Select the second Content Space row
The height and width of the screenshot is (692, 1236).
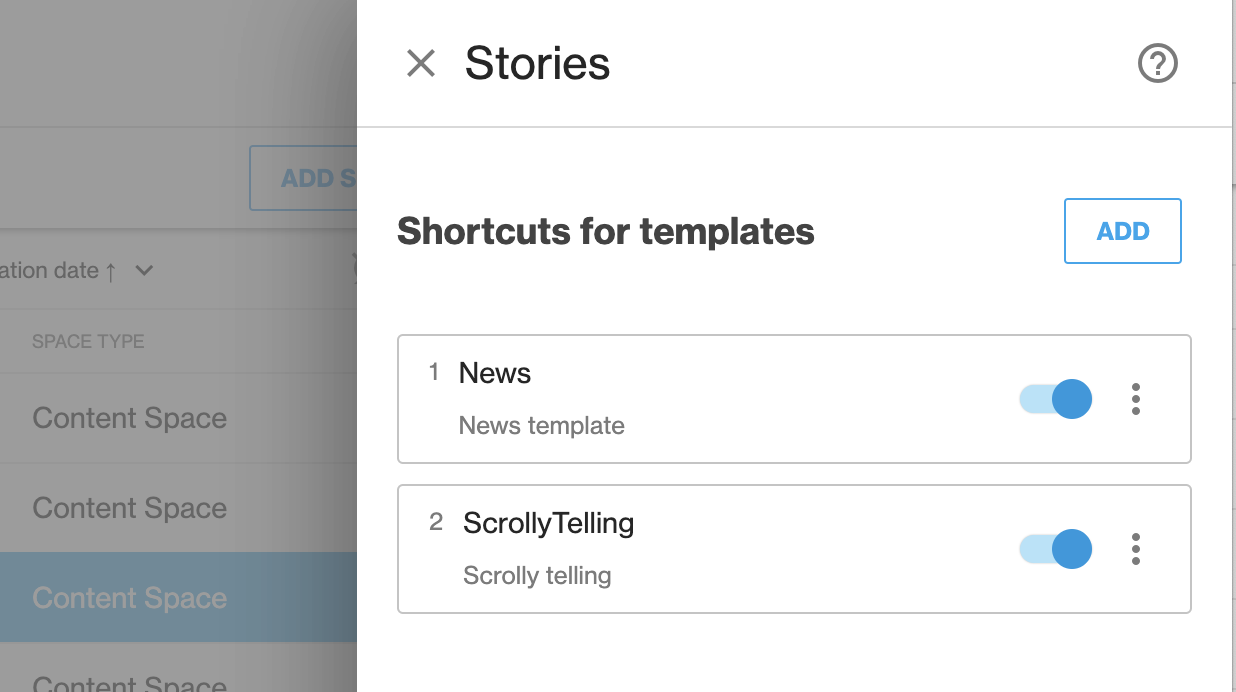click(x=178, y=508)
